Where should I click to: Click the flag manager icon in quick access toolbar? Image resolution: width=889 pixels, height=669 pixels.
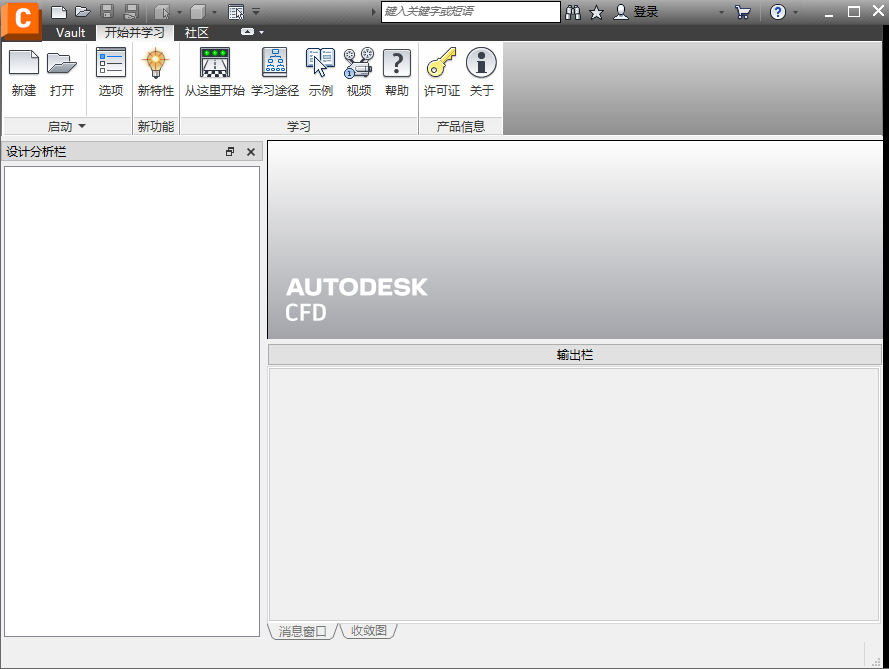[x=162, y=11]
